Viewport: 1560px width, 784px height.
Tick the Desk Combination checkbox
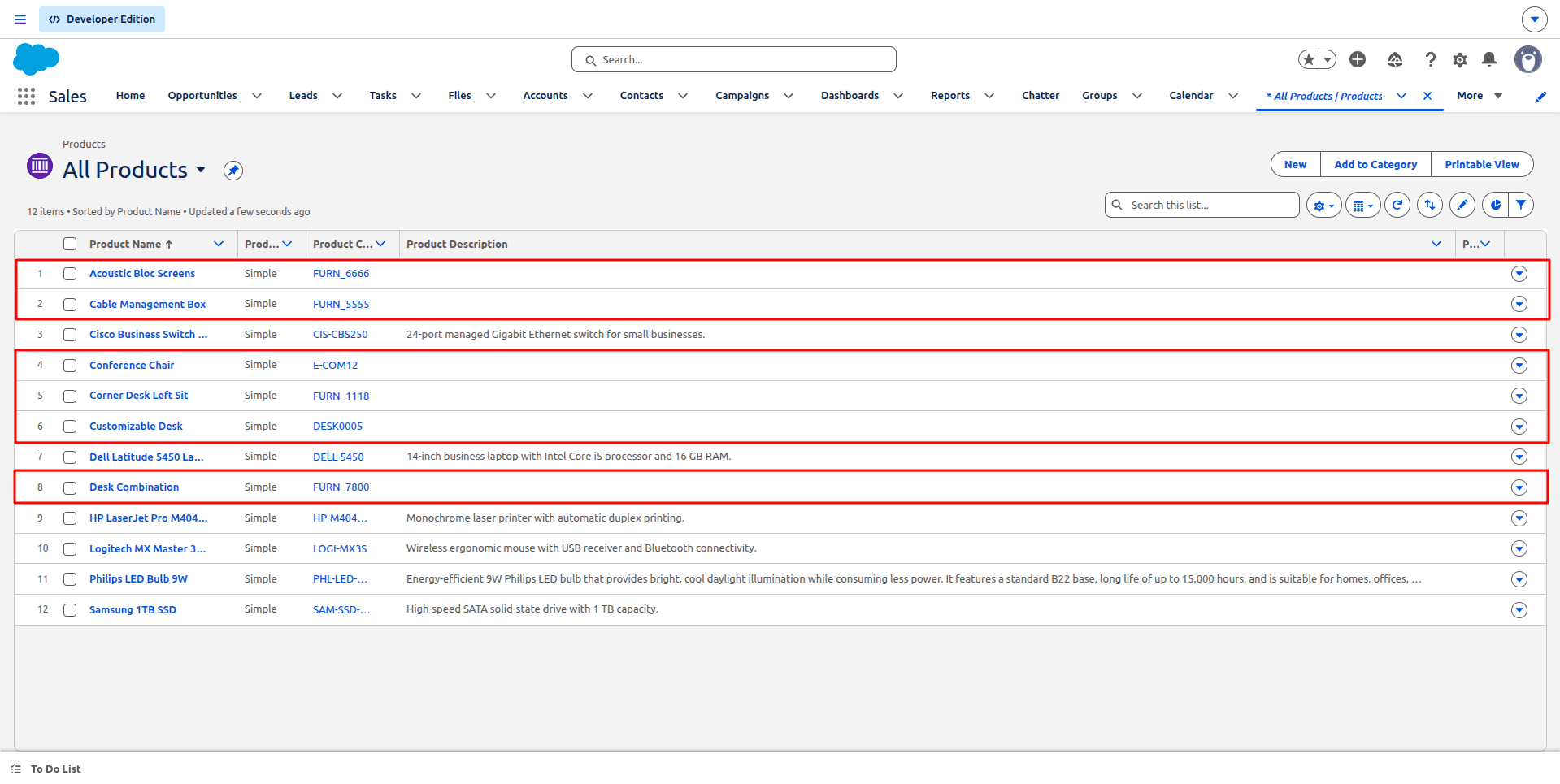tap(70, 487)
